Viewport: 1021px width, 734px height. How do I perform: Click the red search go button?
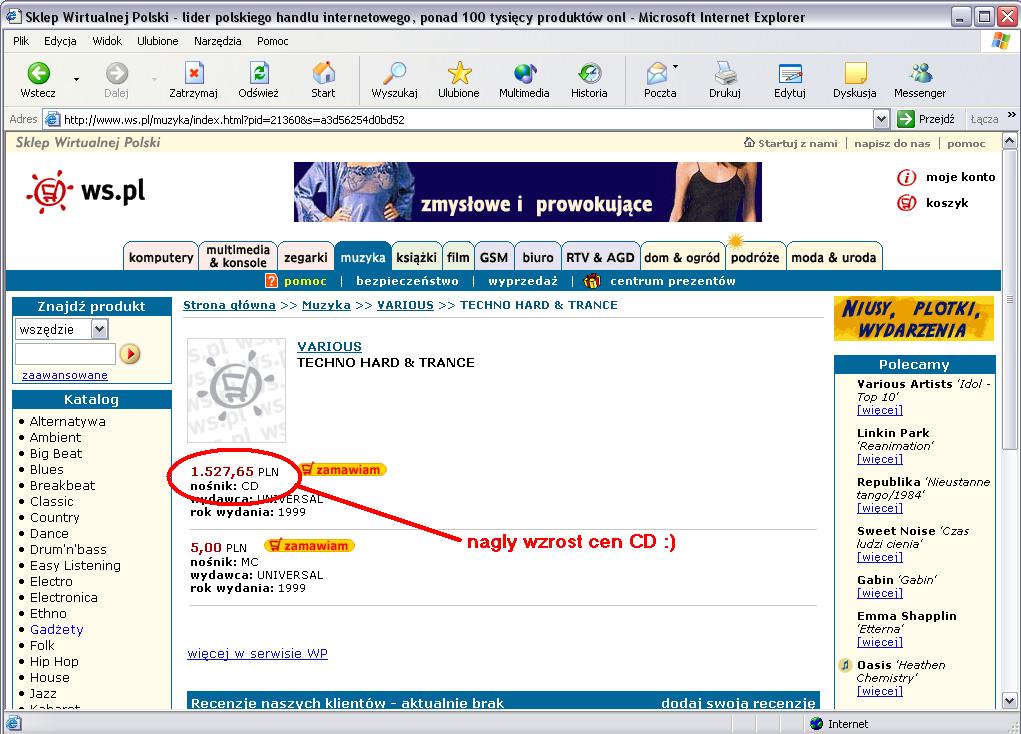(130, 354)
